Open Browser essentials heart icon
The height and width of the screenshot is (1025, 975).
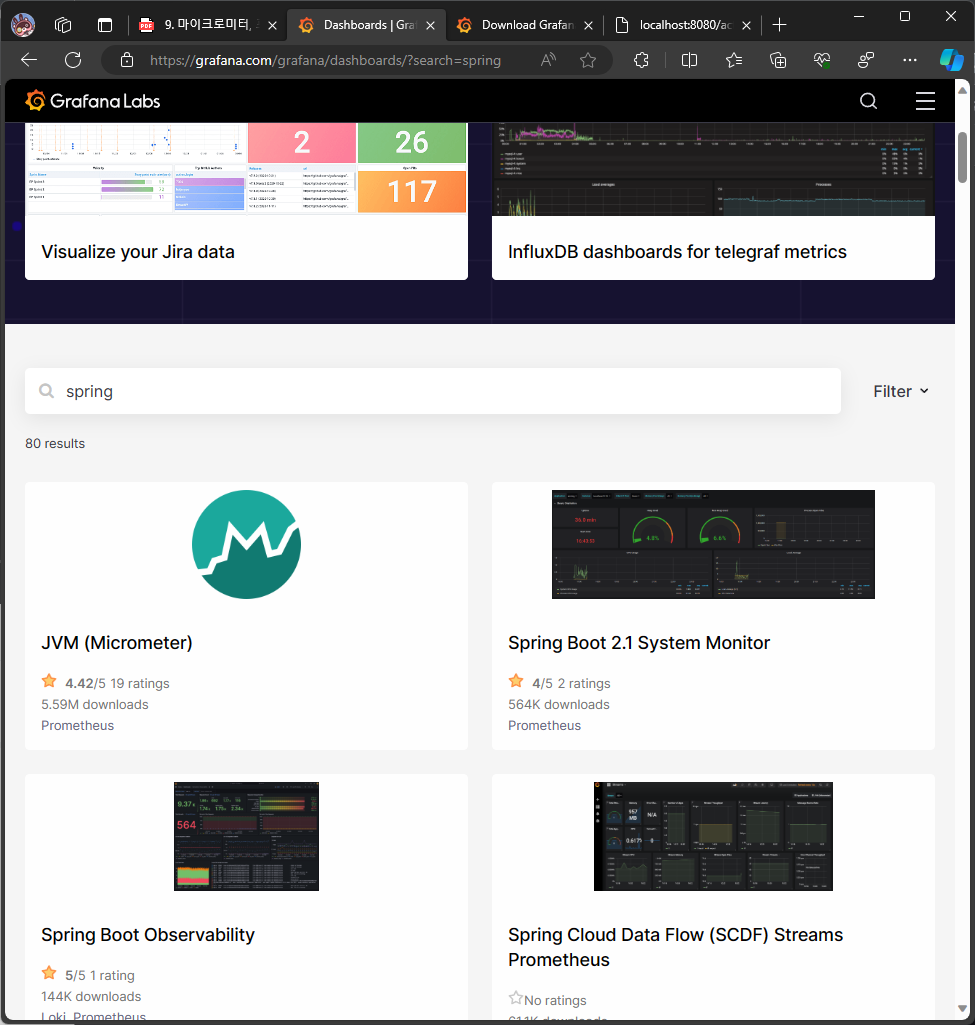click(x=822, y=60)
